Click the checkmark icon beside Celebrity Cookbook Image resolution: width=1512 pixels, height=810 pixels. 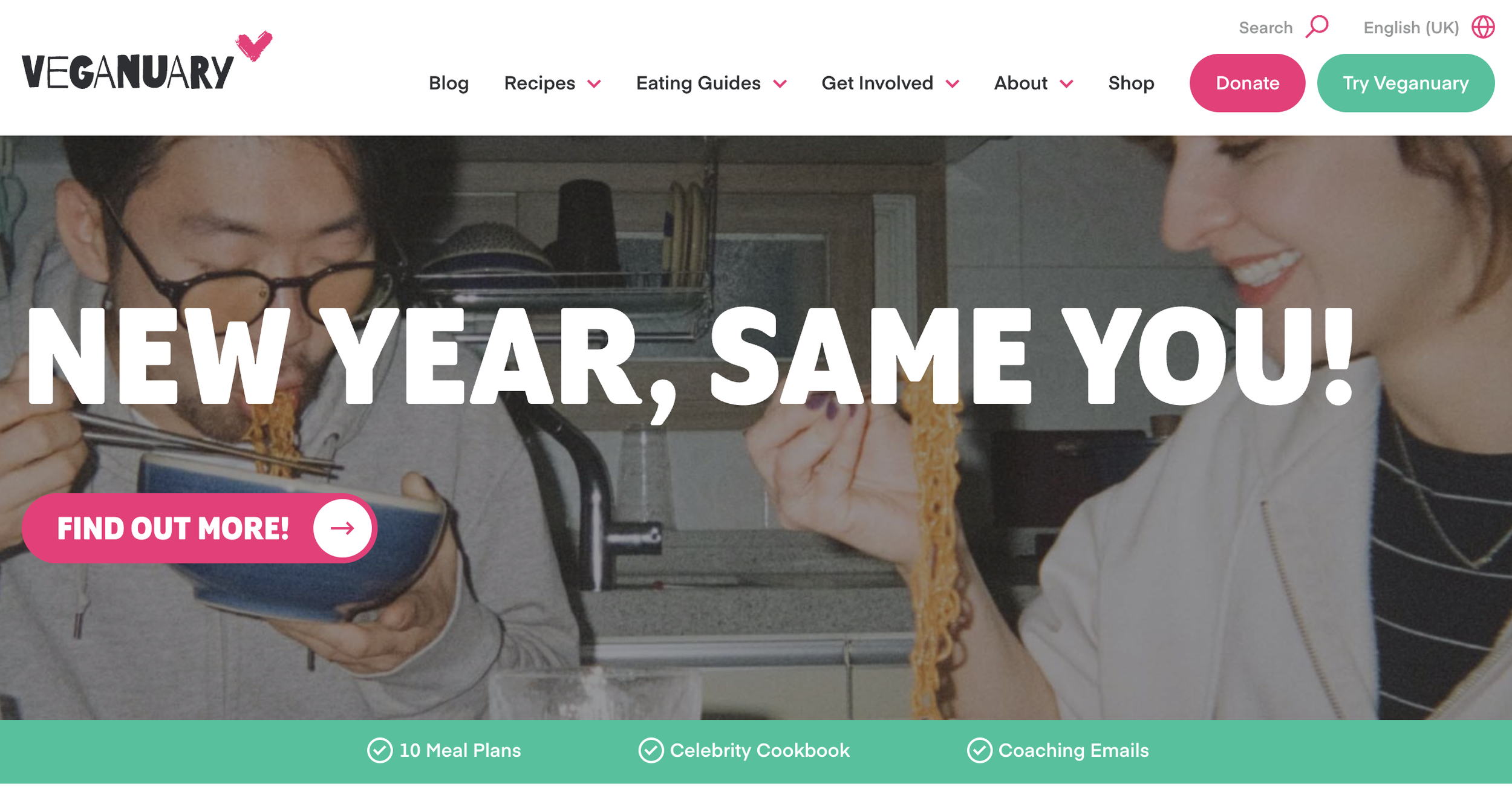651,751
